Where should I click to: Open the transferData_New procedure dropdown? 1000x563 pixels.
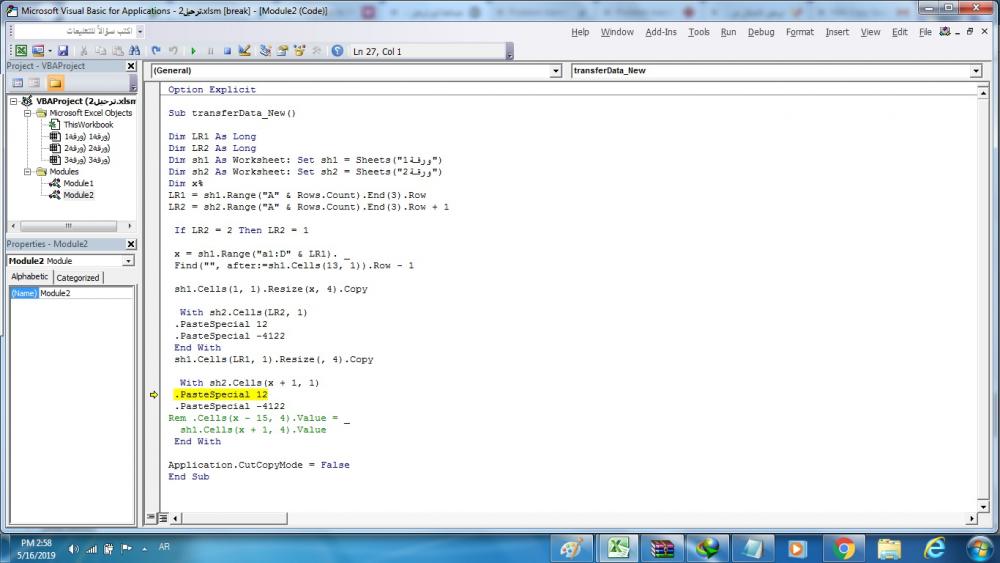pos(976,71)
